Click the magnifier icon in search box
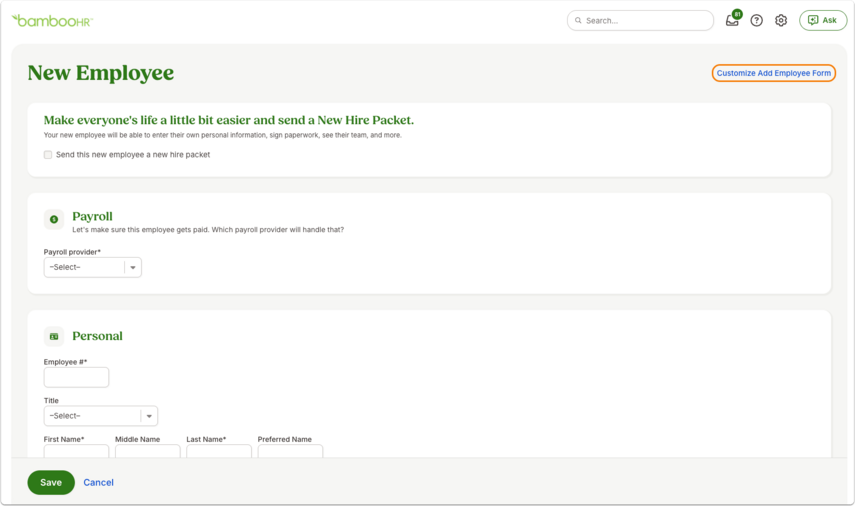Image resolution: width=855 pixels, height=506 pixels. pyautogui.click(x=578, y=21)
